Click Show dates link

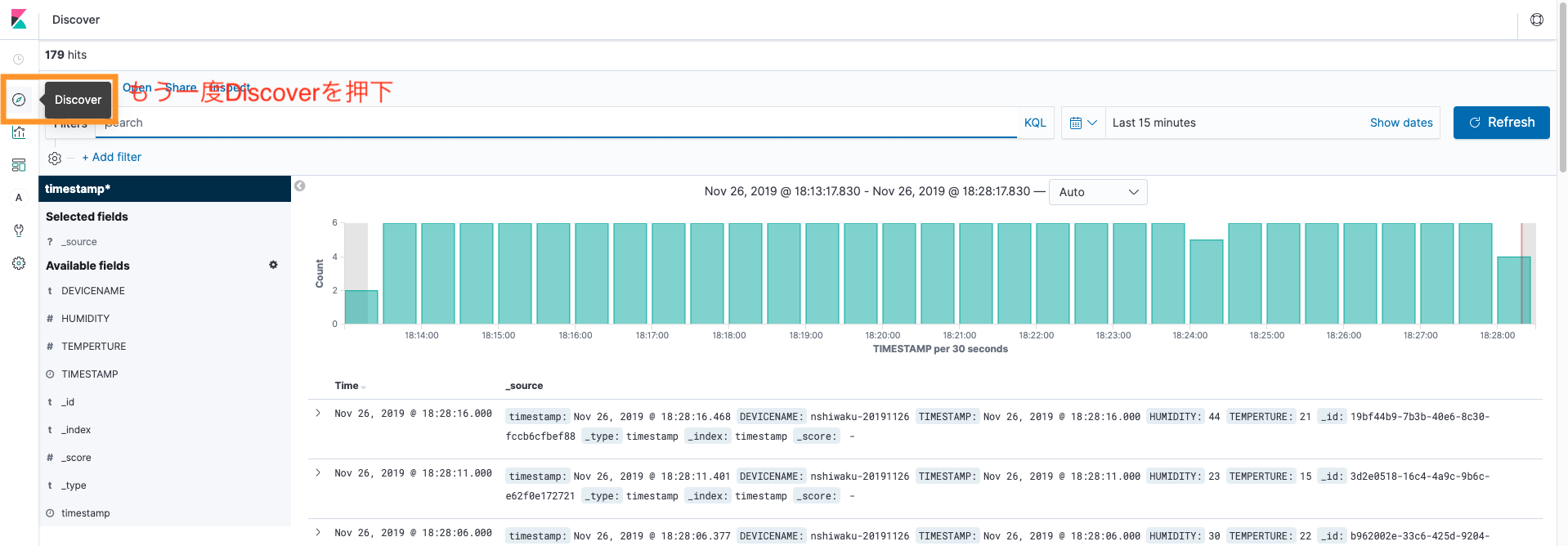click(1401, 123)
